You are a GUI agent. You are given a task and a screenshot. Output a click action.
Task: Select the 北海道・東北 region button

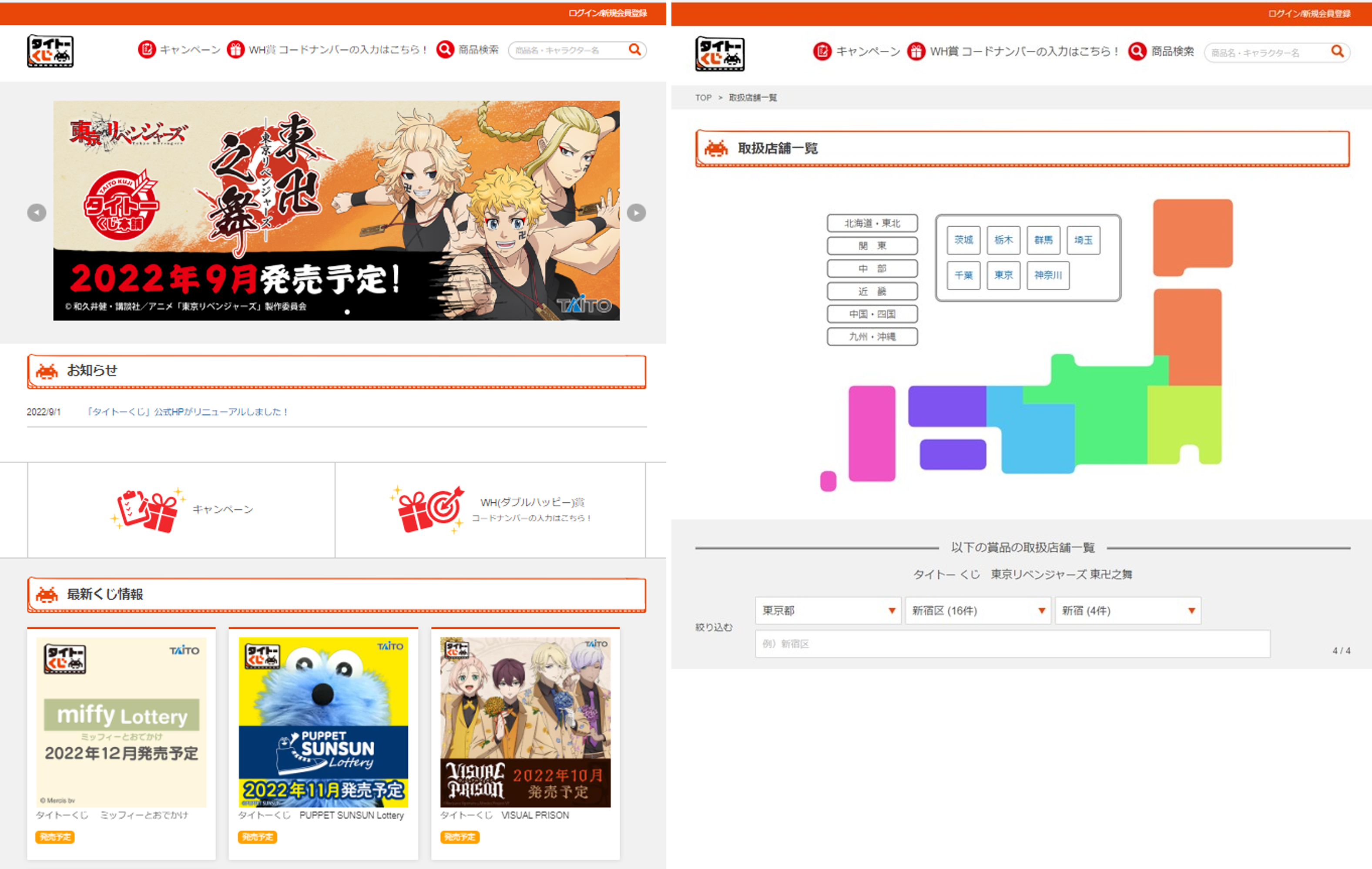click(872, 223)
